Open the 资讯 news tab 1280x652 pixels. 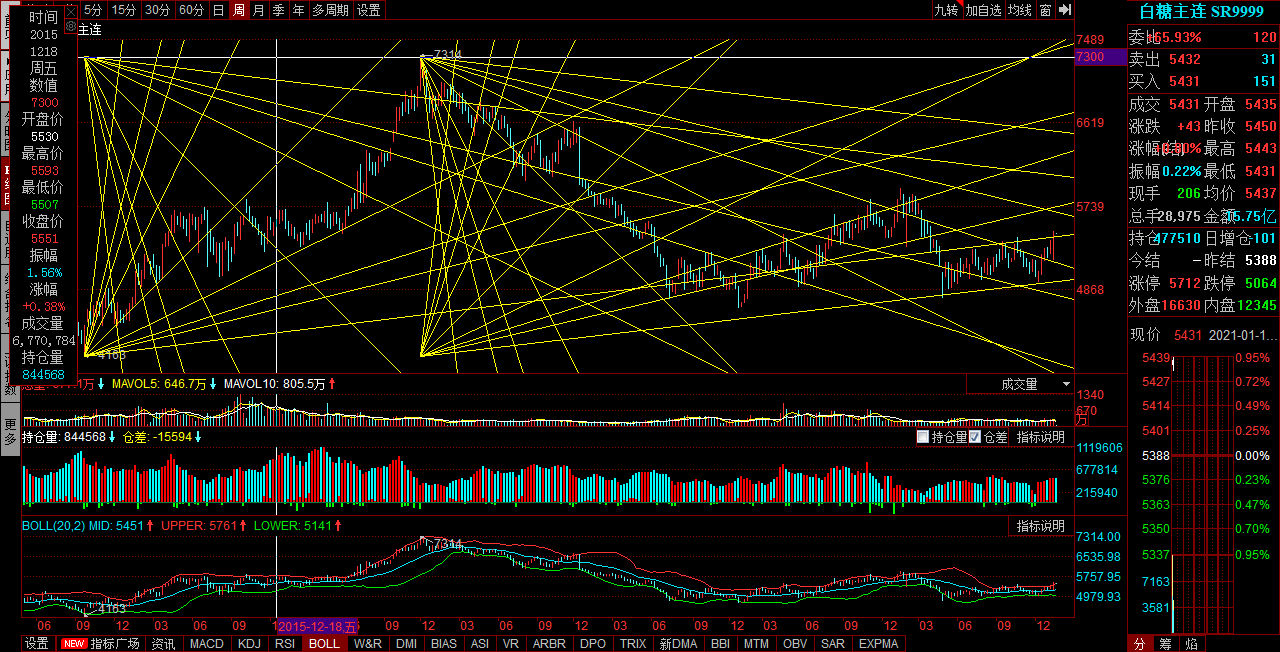163,644
